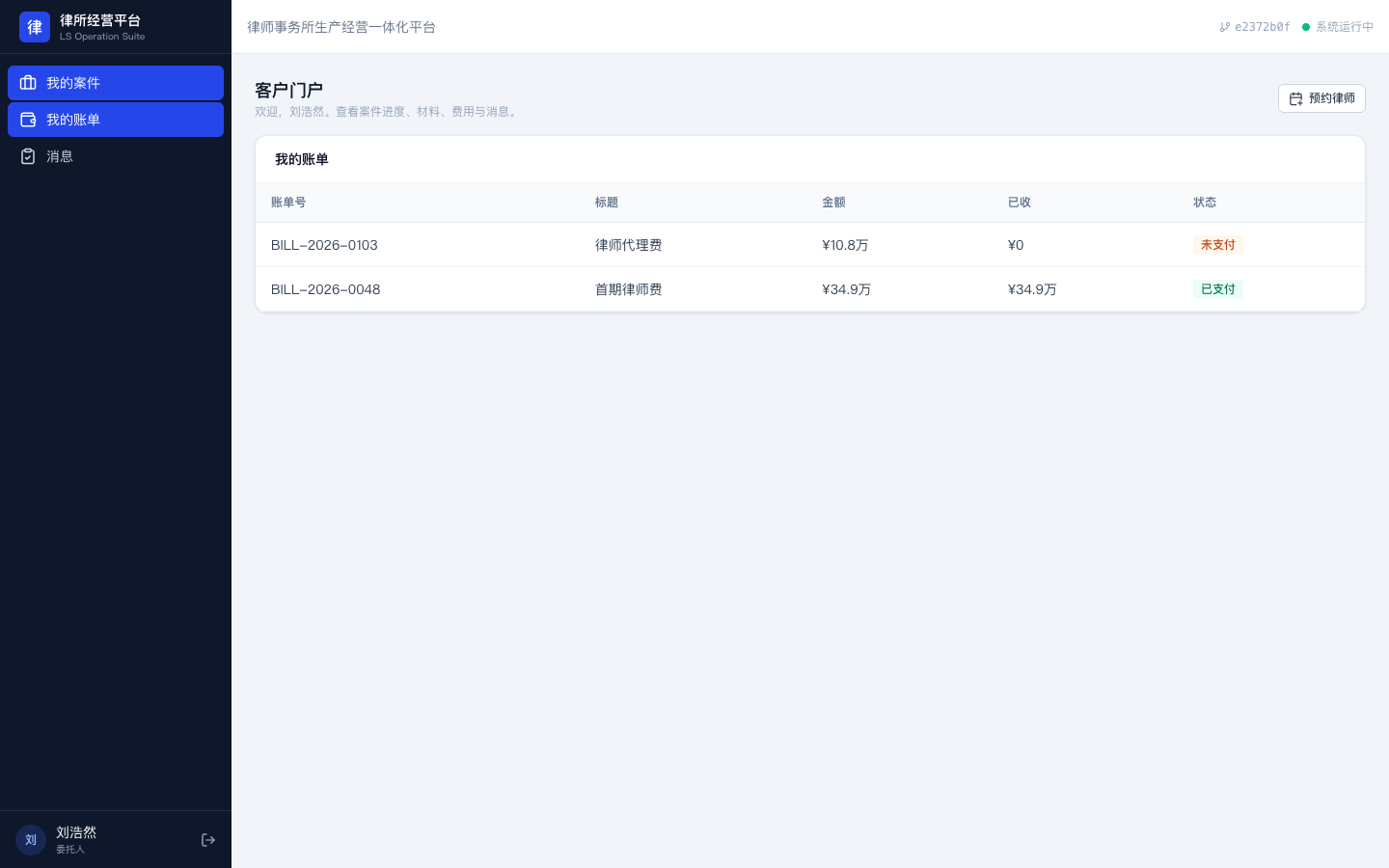Click the 系统运行中 status text

pyautogui.click(x=1345, y=27)
